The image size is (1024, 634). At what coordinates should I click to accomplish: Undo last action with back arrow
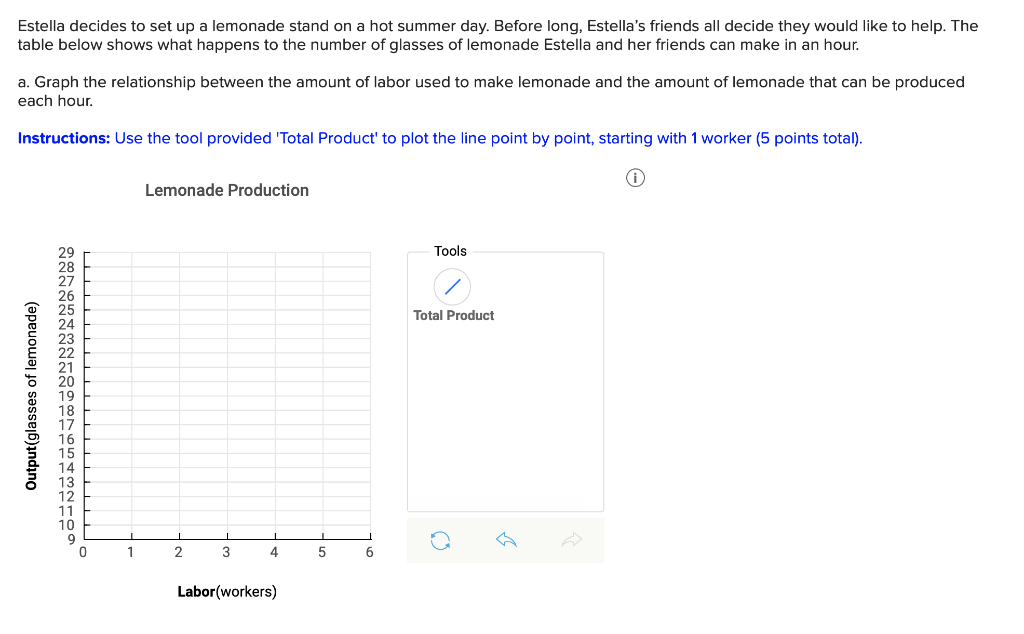pyautogui.click(x=506, y=540)
